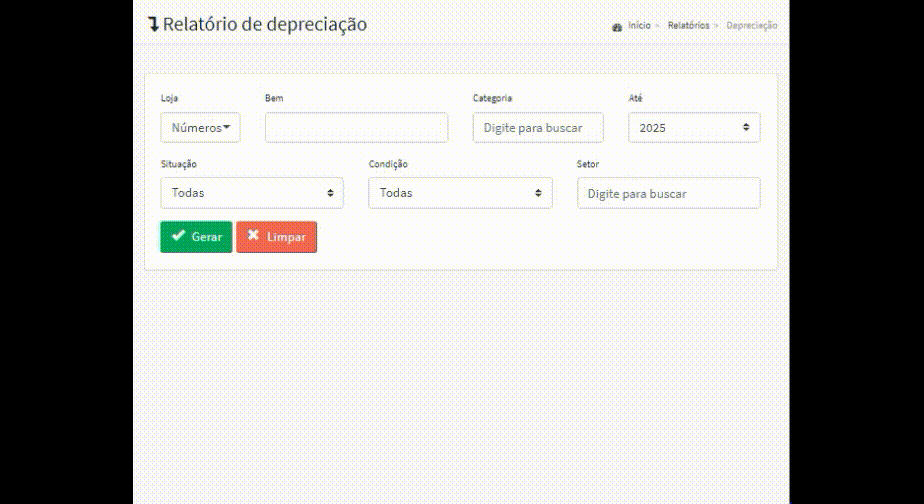
Task: Open the Até year dropdown showing 2025
Action: click(x=694, y=127)
